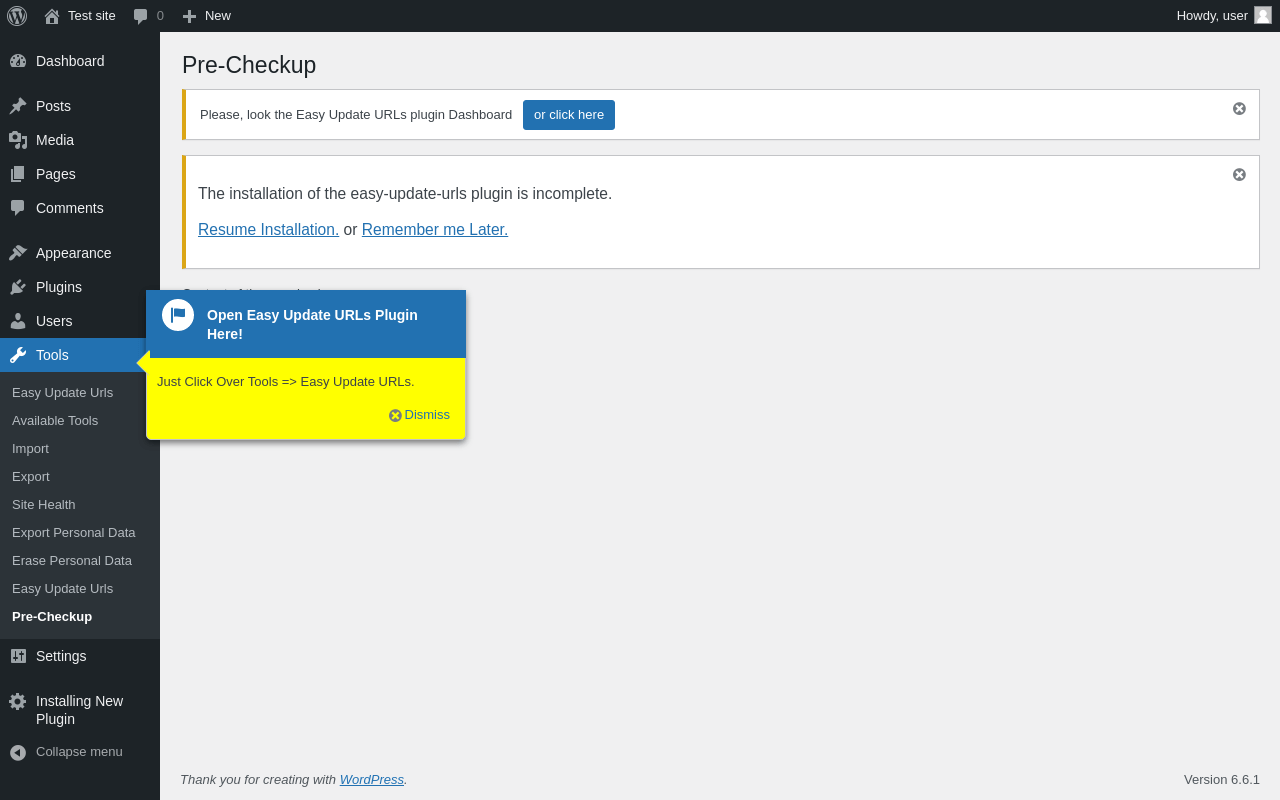Open the Export submenu item
Screen dimensions: 1280x800
coord(31,477)
